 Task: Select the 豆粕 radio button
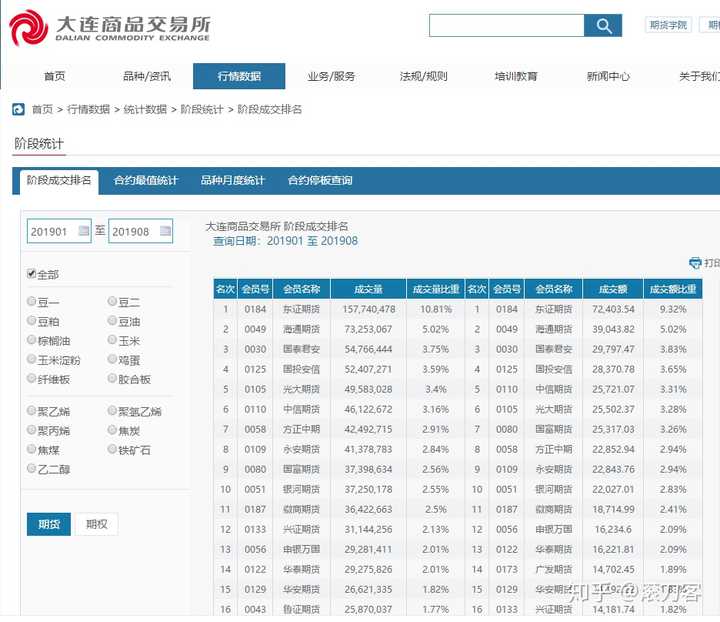31,320
